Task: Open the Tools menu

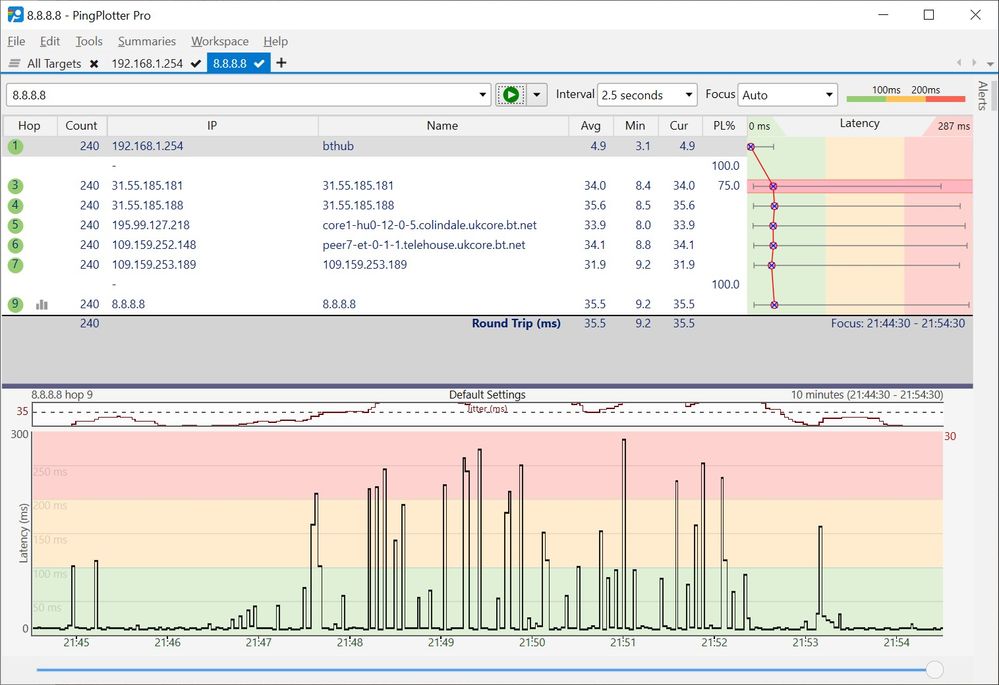Action: [88, 41]
